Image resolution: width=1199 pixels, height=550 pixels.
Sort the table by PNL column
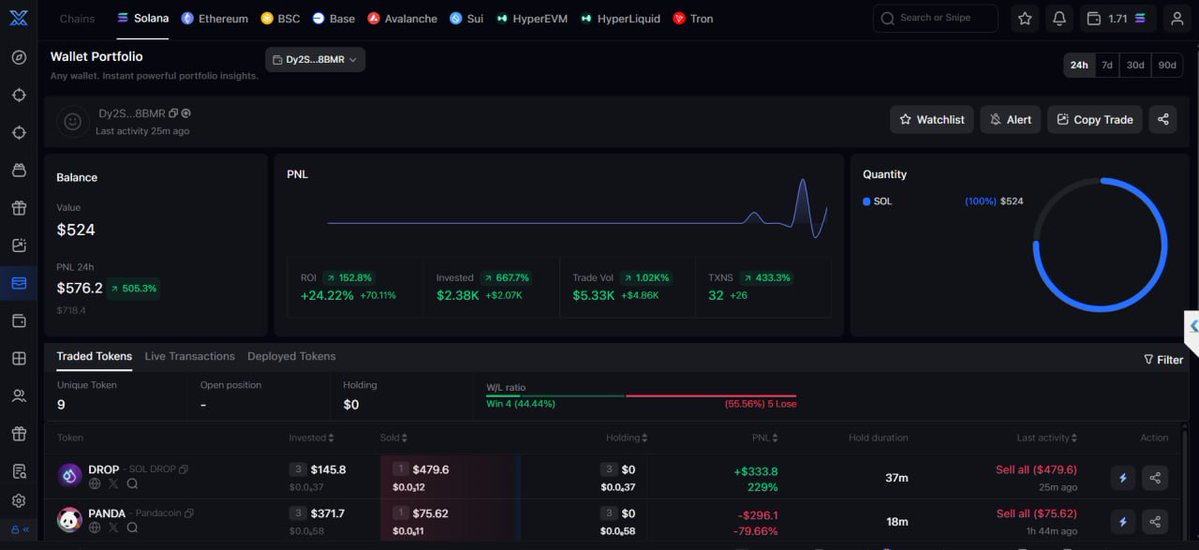point(765,438)
